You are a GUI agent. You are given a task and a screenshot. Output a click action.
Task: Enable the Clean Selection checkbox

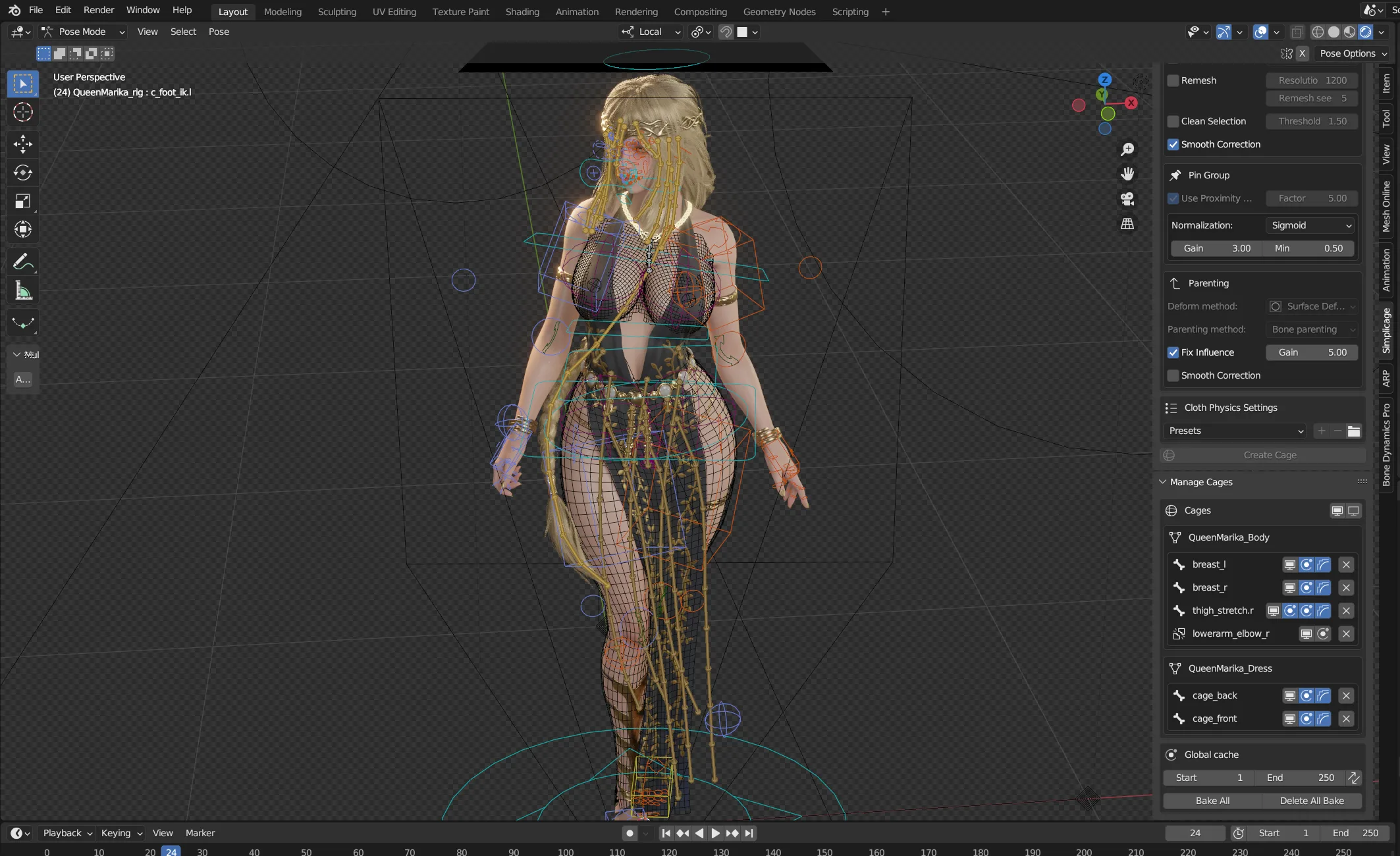[1173, 121]
